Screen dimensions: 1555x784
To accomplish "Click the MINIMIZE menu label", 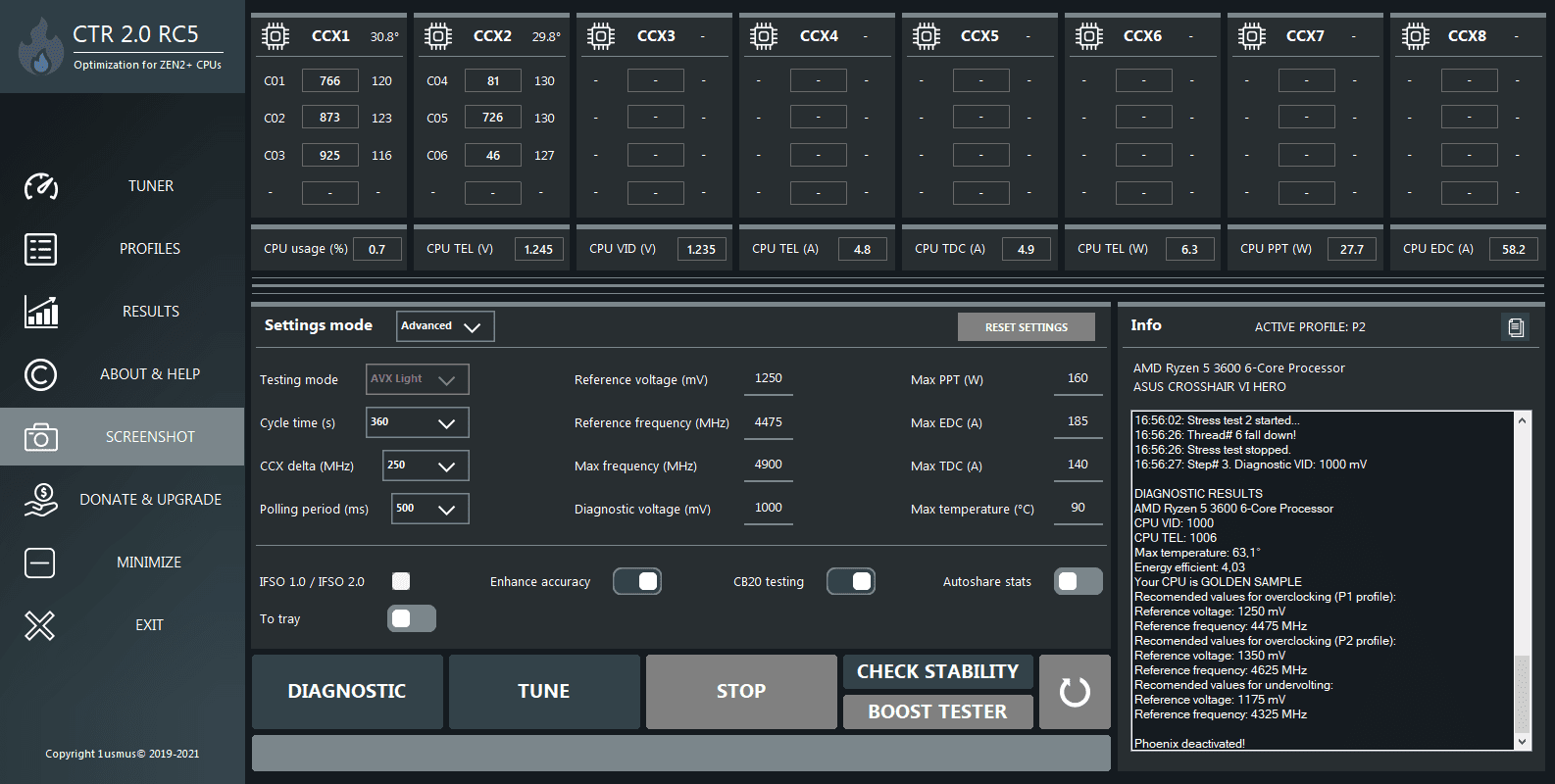I will point(149,563).
